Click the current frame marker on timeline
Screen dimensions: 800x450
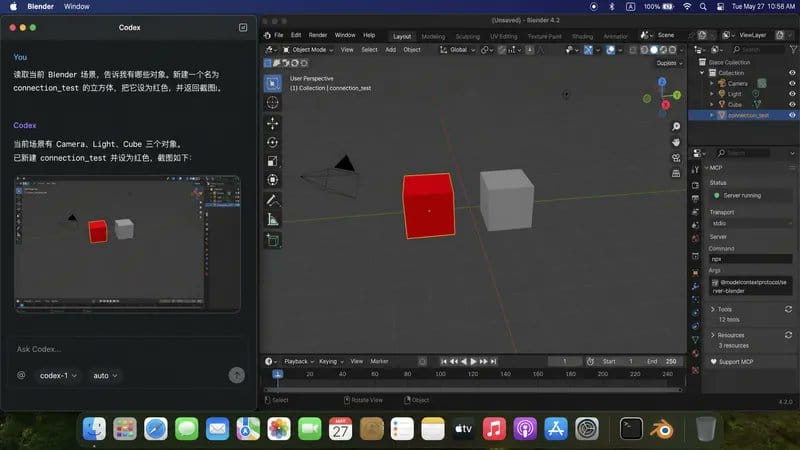pos(278,374)
